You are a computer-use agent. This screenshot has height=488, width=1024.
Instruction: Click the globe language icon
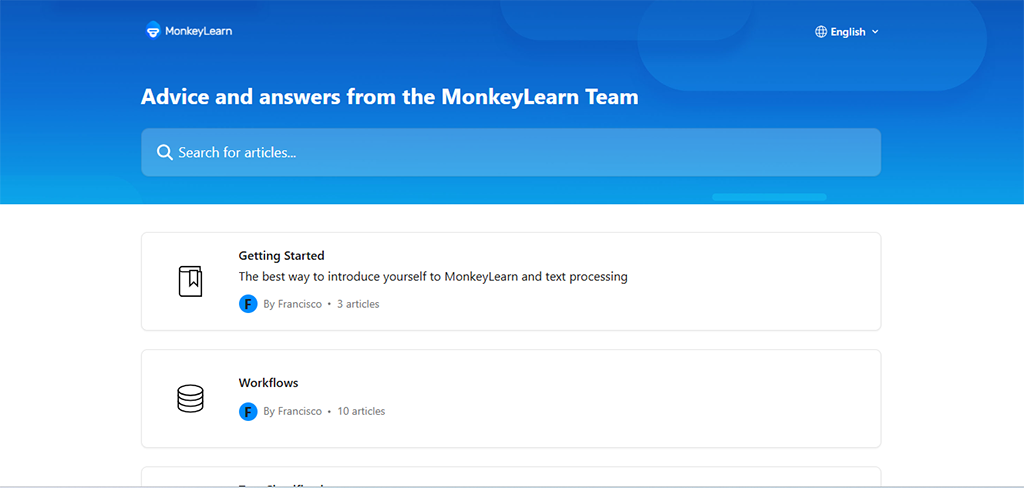pyautogui.click(x=821, y=31)
